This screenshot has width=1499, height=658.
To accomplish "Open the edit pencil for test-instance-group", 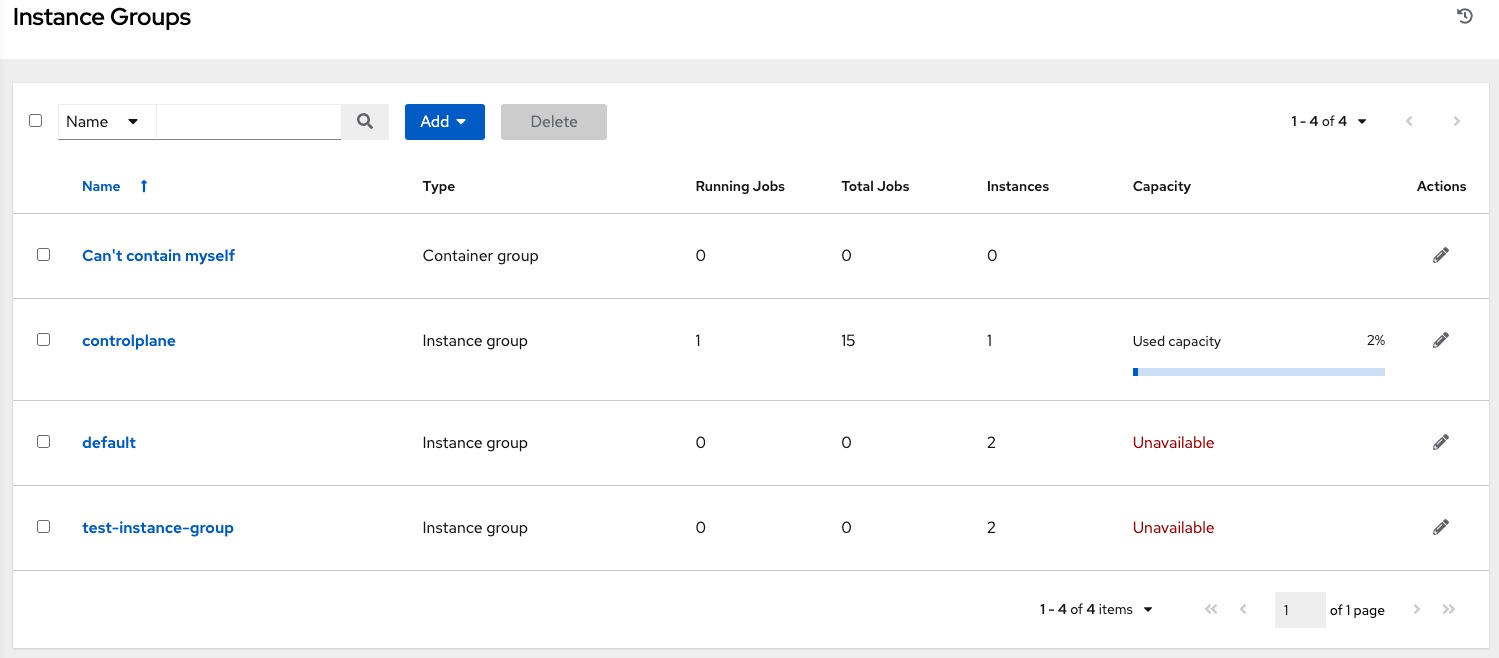I will [1440, 527].
